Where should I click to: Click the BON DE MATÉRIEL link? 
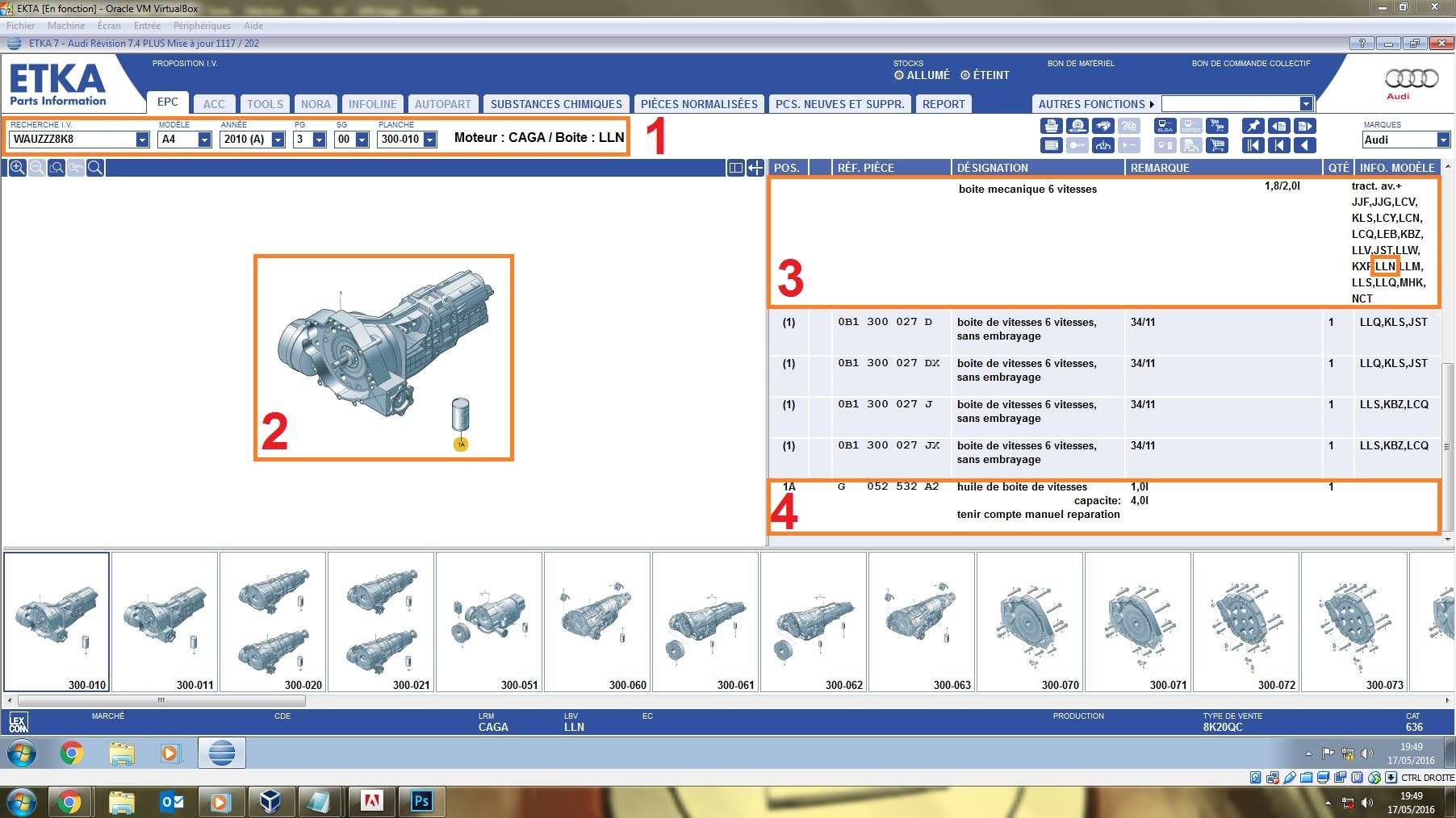point(1080,63)
